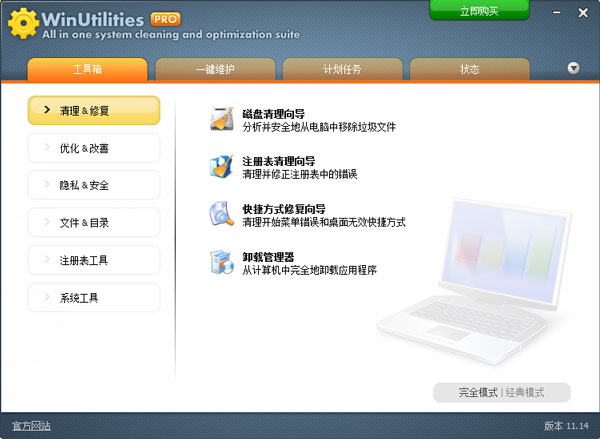The height and width of the screenshot is (439, 600).
Task: Select 系统工具 category
Action: click(x=94, y=297)
